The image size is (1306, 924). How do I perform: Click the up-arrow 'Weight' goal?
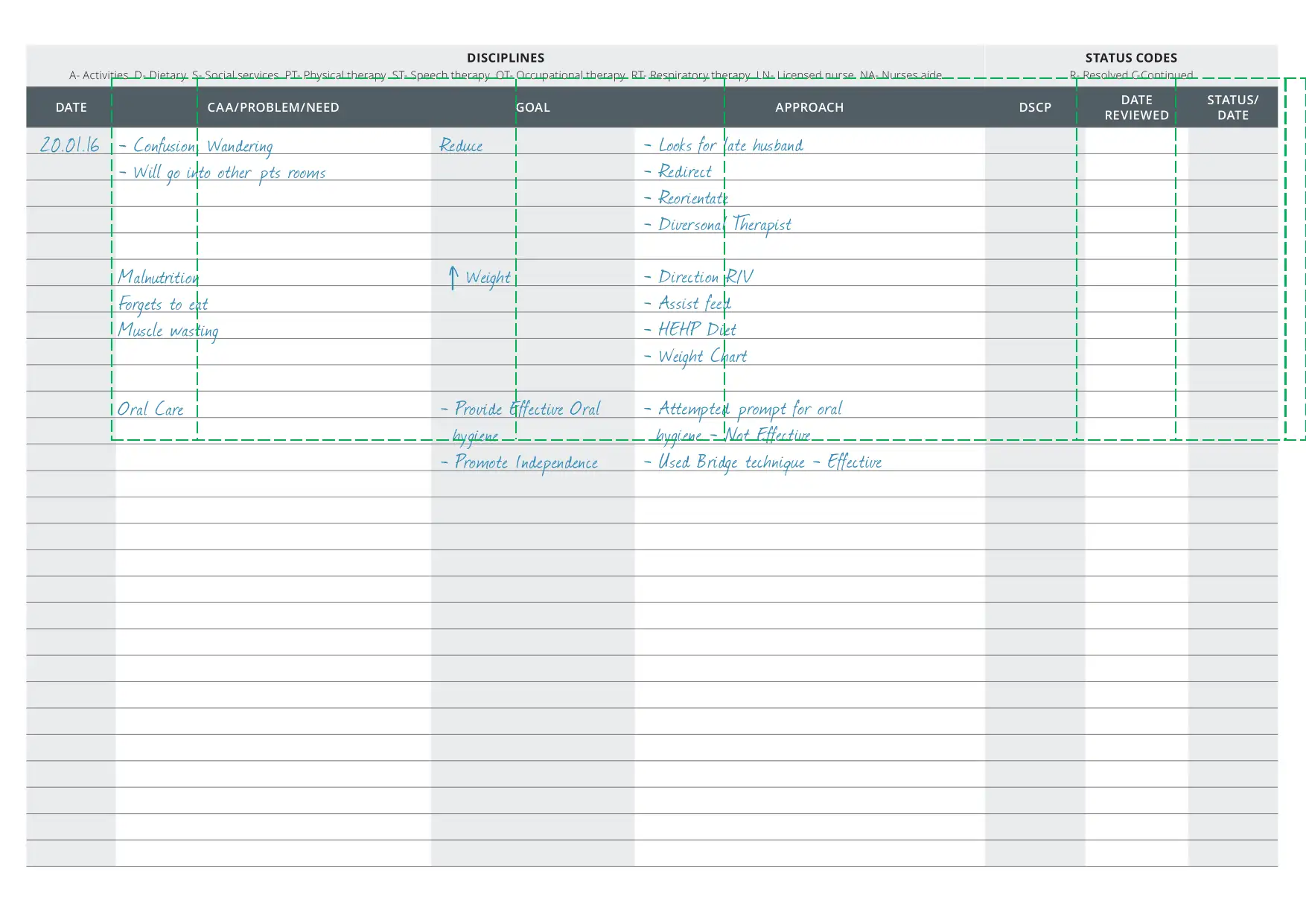480,278
